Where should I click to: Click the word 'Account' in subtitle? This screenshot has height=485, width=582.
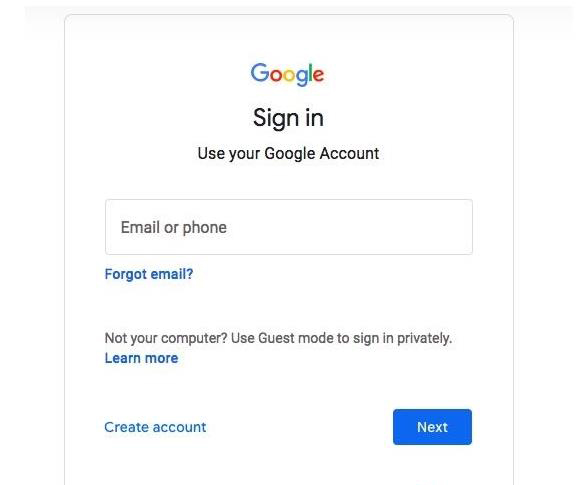349,153
